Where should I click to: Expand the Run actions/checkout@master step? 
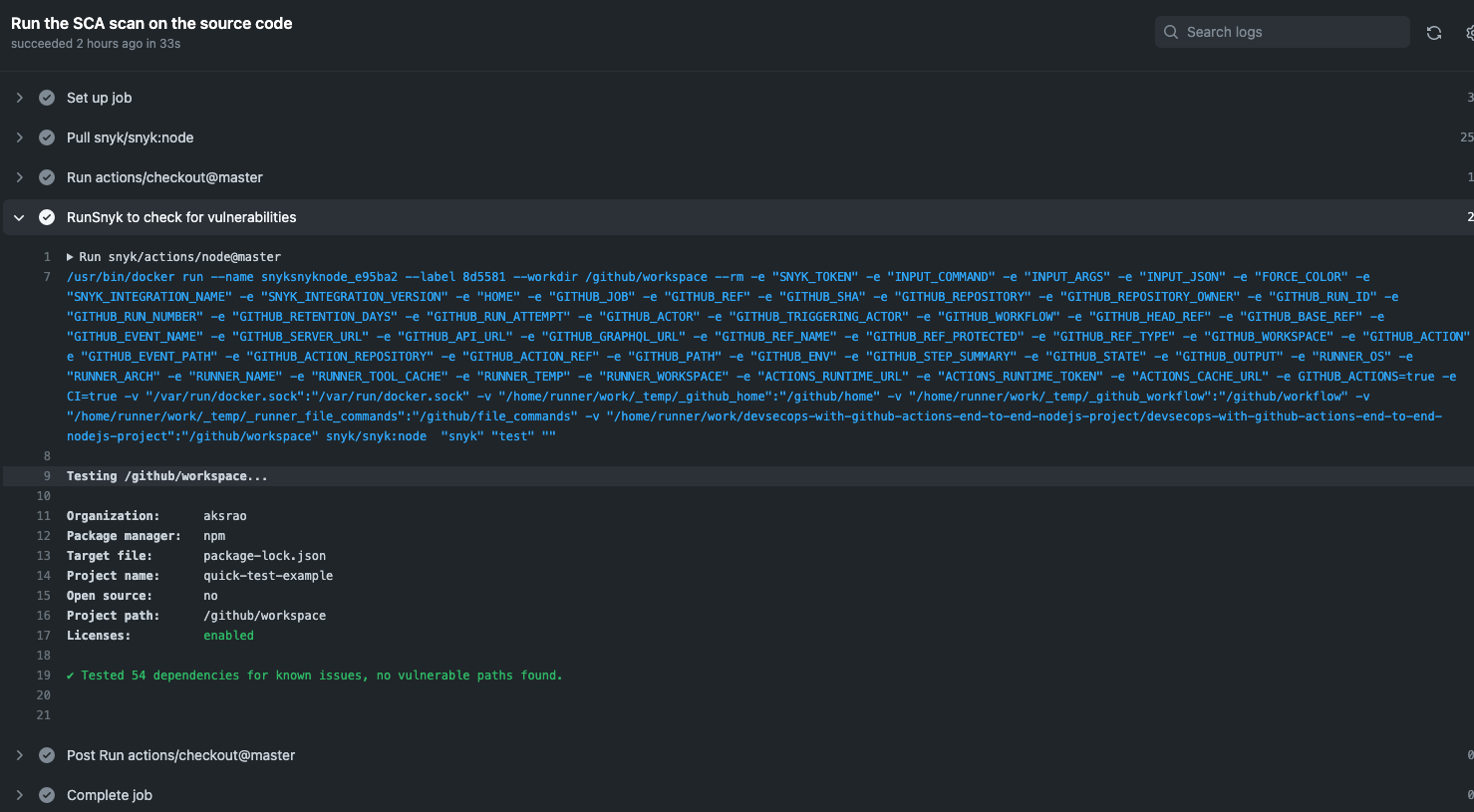(19, 177)
